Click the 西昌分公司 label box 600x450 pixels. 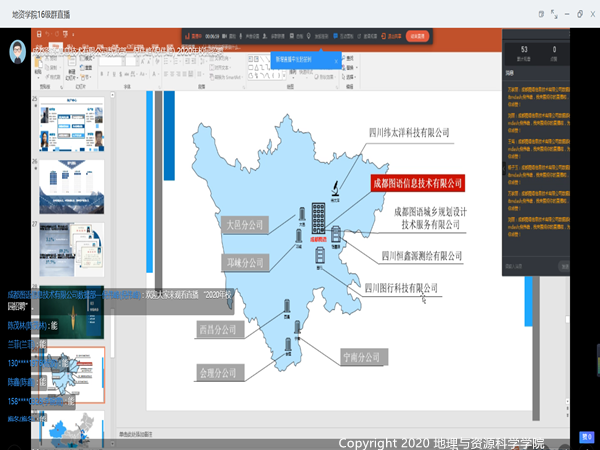click(x=221, y=329)
